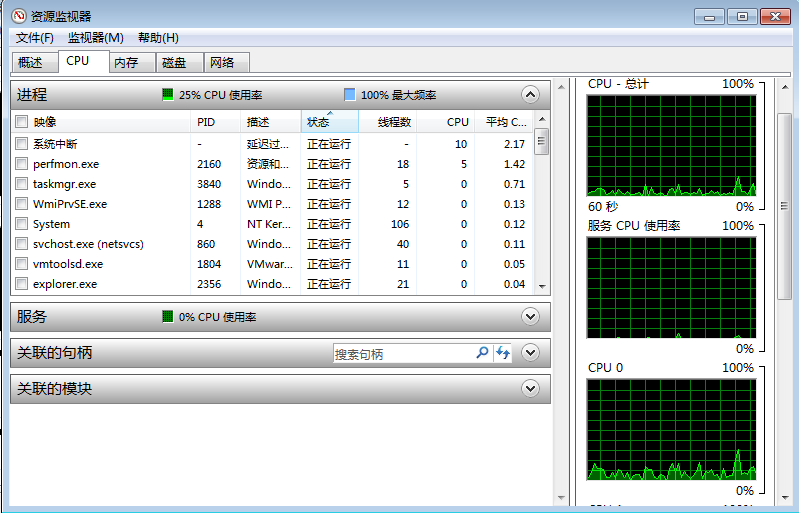Click the process list scrollbar thumb
Image resolution: width=799 pixels, height=513 pixels.
pyautogui.click(x=542, y=142)
